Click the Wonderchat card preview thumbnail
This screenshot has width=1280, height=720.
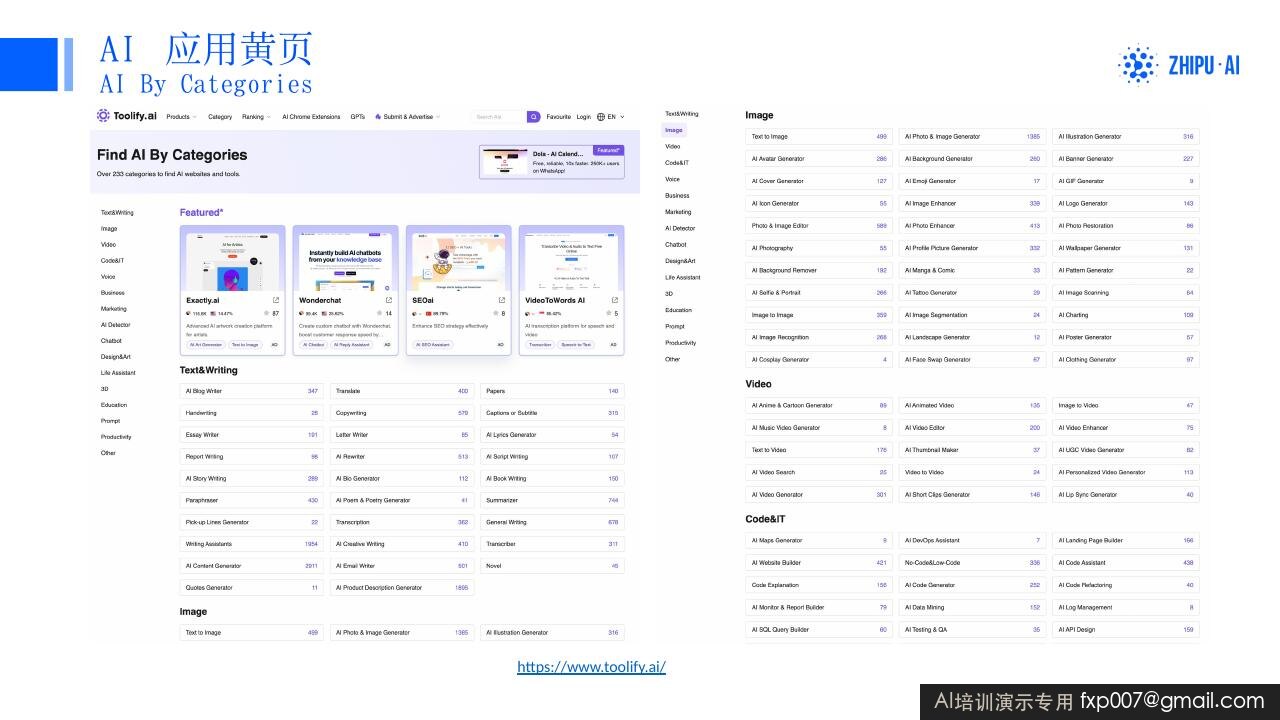coord(346,262)
